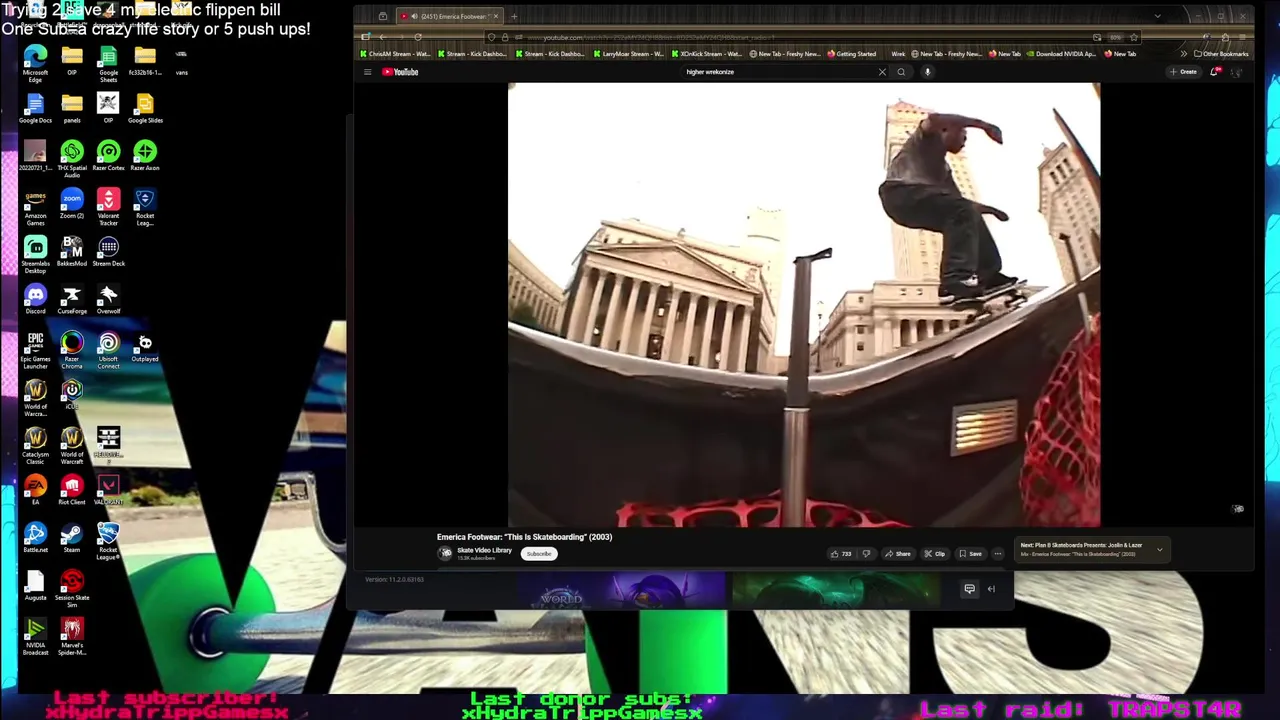Launch Ubisoft Connect shortcut

click(x=108, y=349)
